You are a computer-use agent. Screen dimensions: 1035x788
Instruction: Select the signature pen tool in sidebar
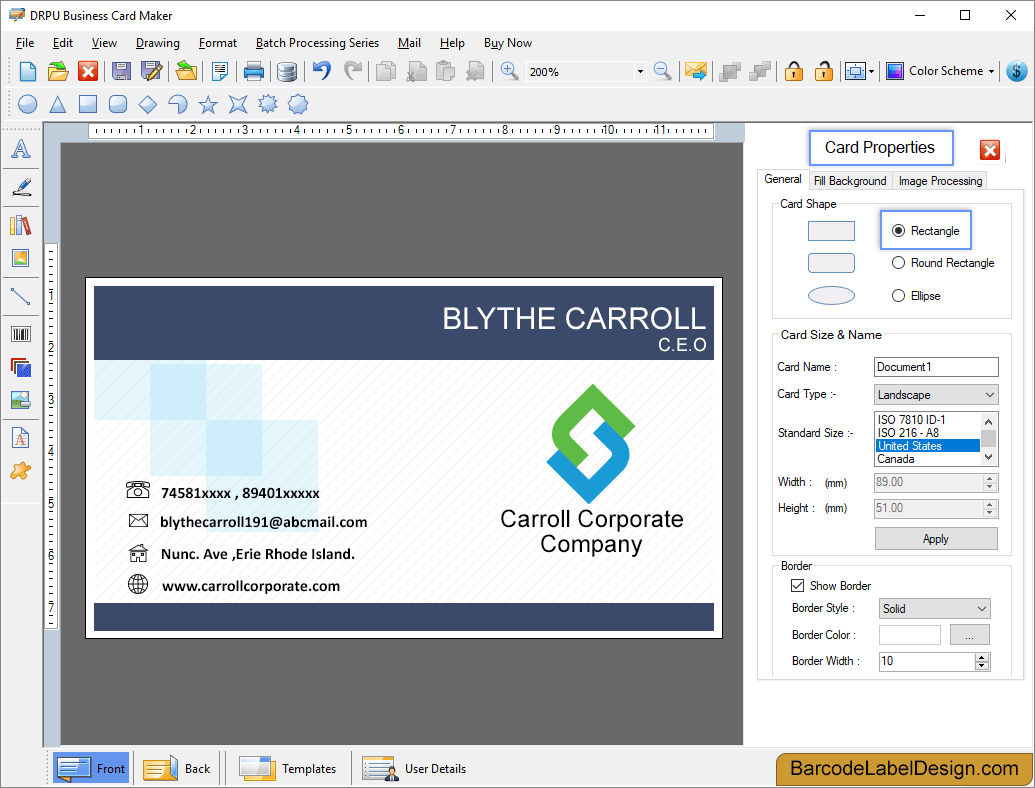(21, 187)
